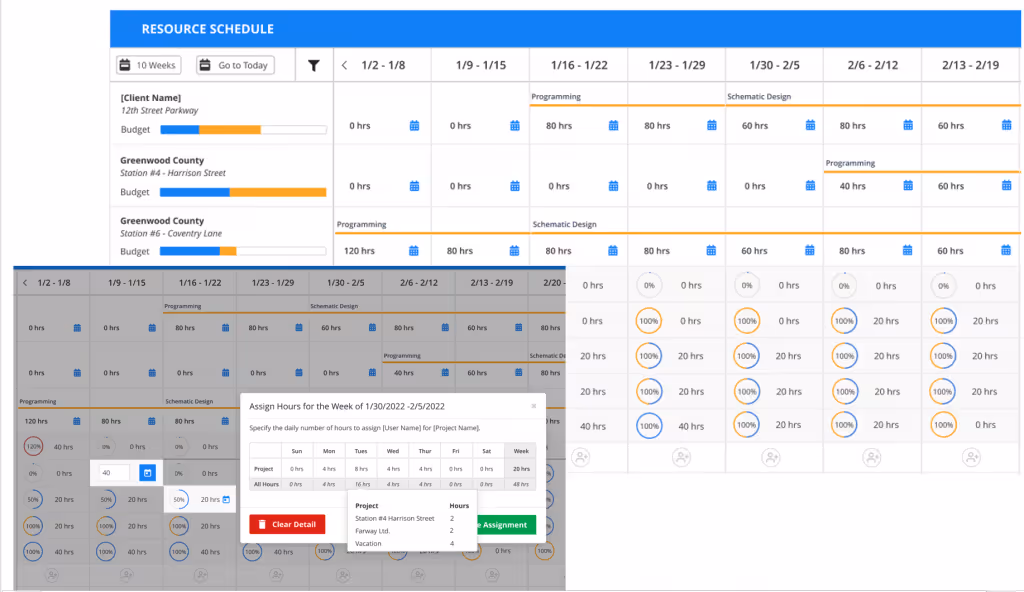Open calendar beside 120 hrs in dimmed schedule
The image size is (1024, 592).
[76, 421]
